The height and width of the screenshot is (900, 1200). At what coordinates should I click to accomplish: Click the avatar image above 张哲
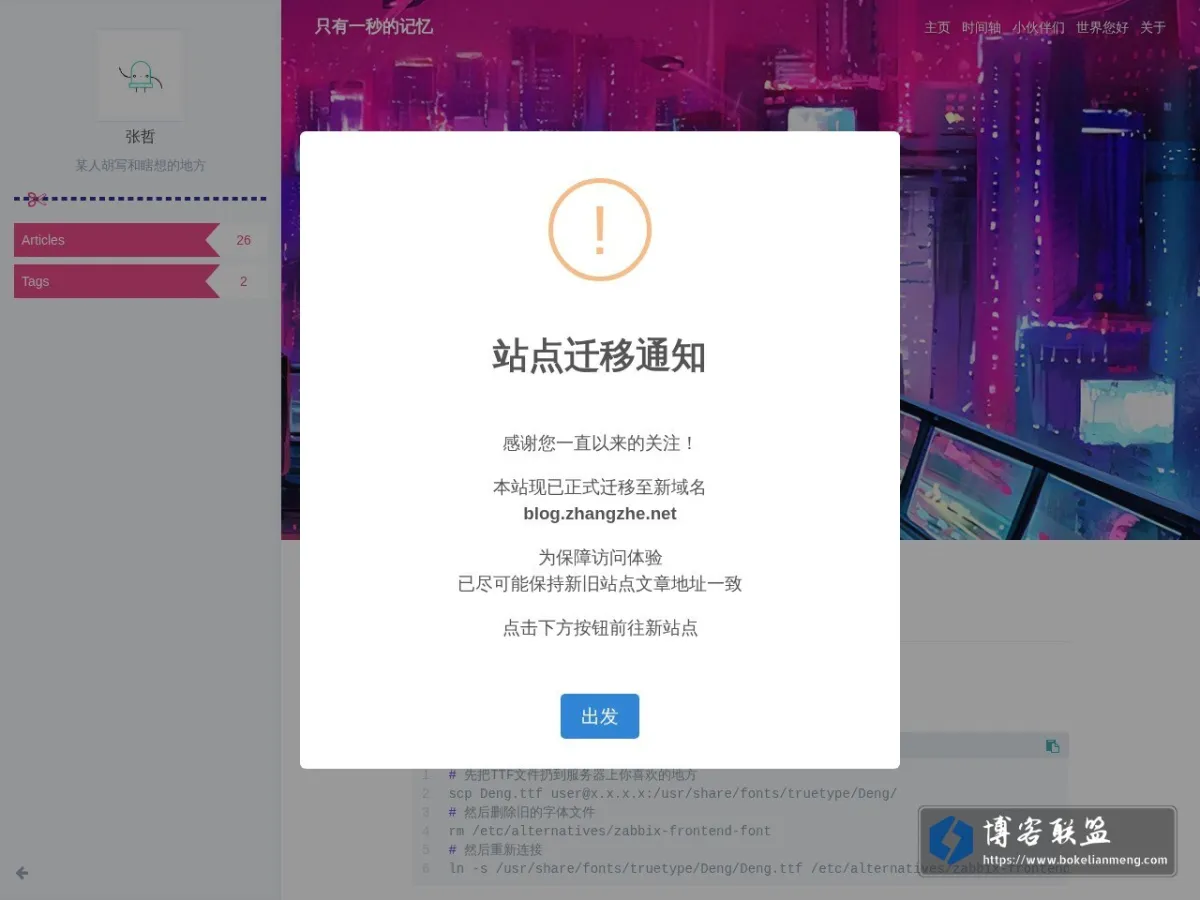140,76
